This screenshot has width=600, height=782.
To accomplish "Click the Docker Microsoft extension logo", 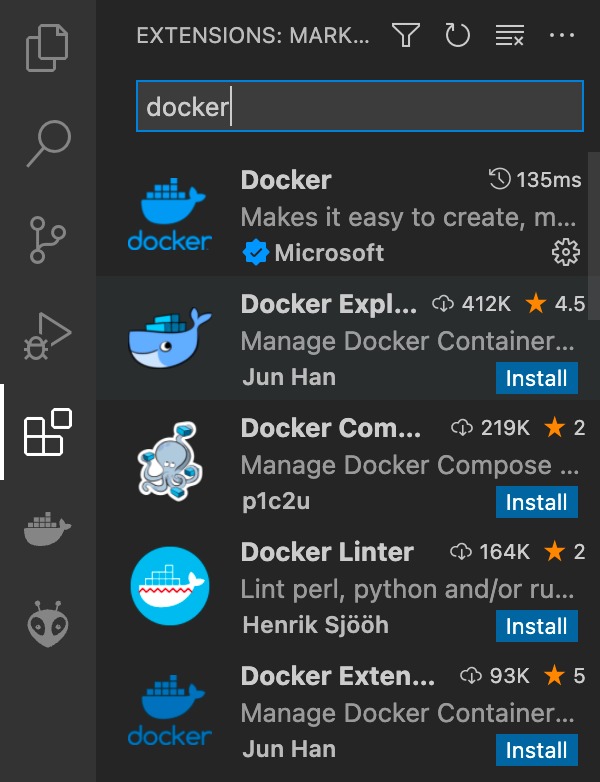I will (x=170, y=214).
